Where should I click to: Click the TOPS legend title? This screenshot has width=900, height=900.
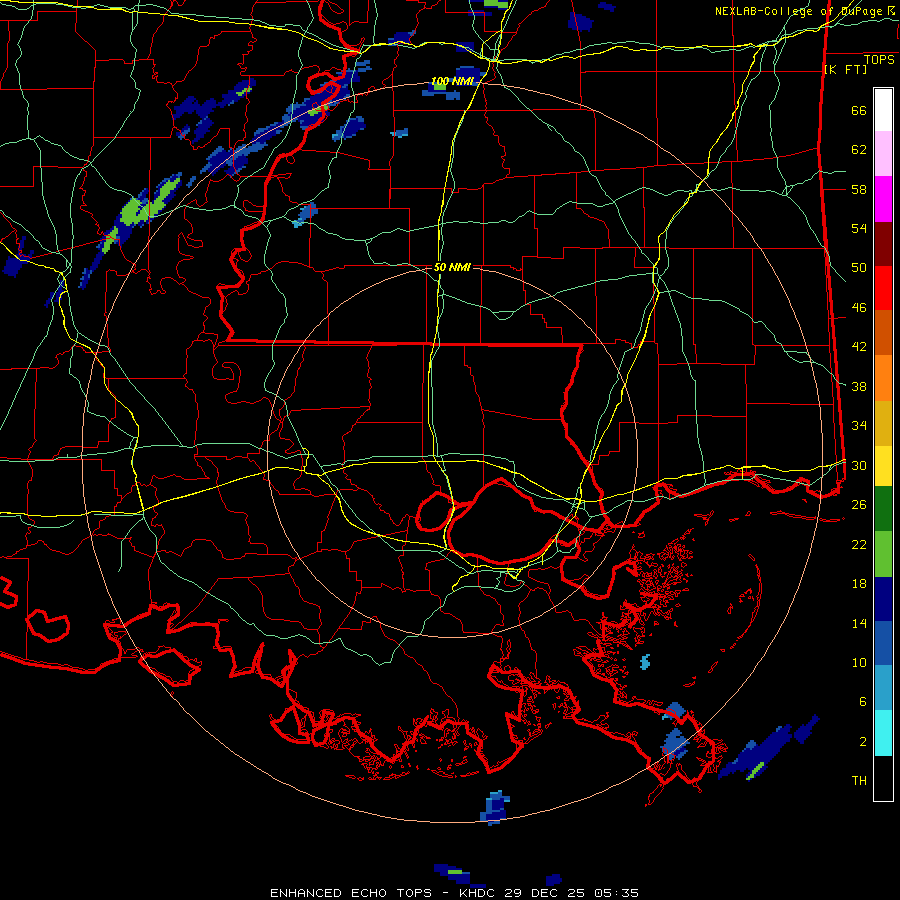click(x=879, y=60)
